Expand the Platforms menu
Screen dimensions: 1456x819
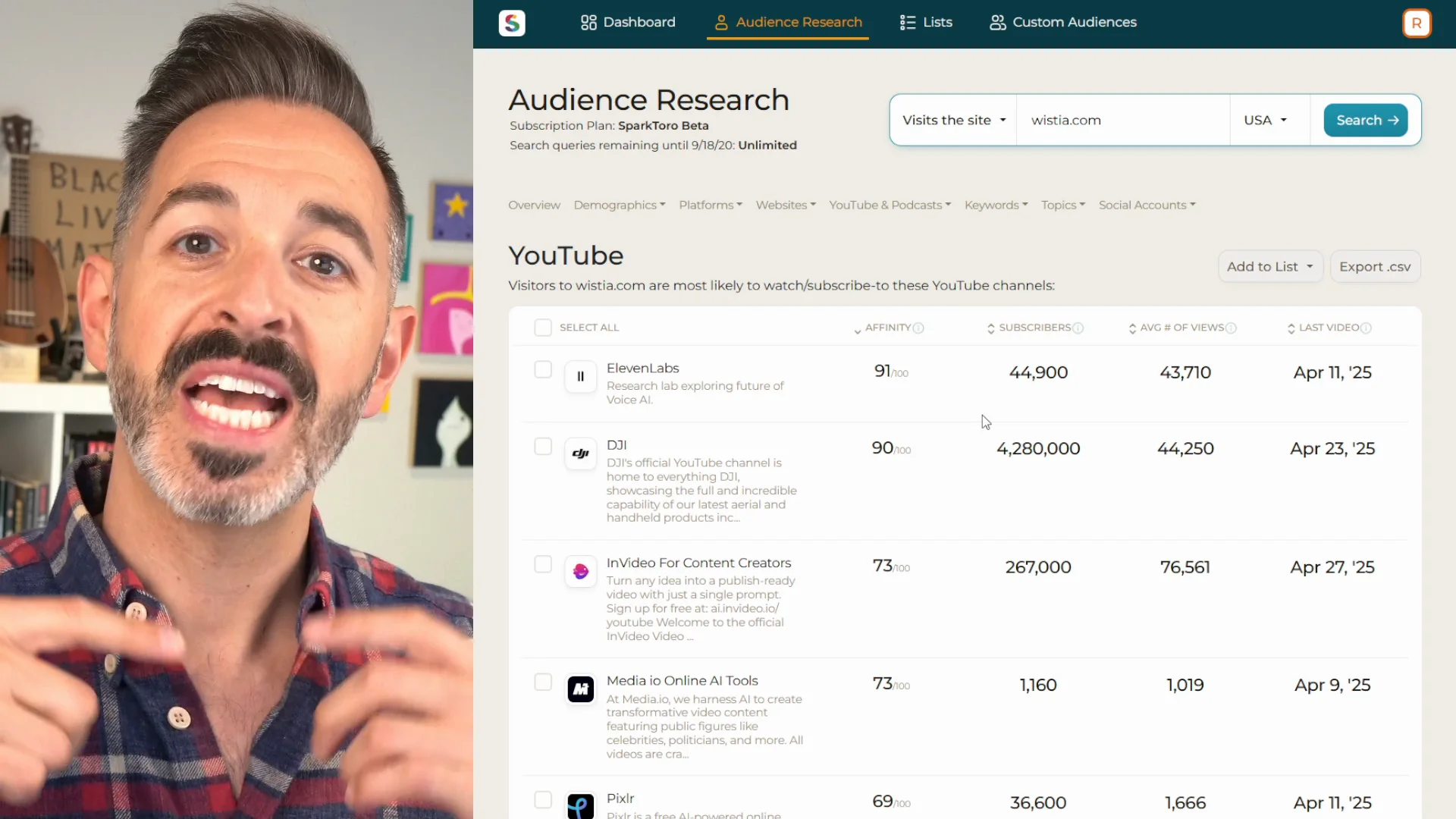[711, 205]
